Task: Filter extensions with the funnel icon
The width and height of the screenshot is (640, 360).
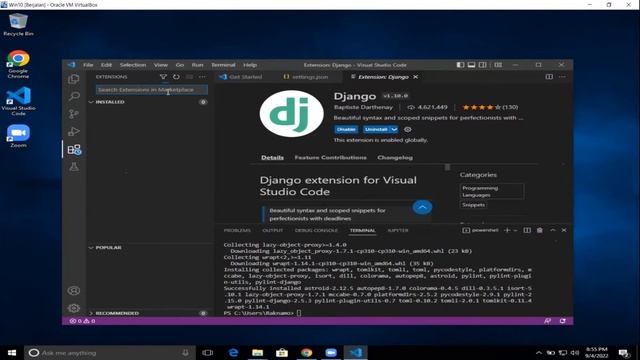Action: click(x=163, y=77)
